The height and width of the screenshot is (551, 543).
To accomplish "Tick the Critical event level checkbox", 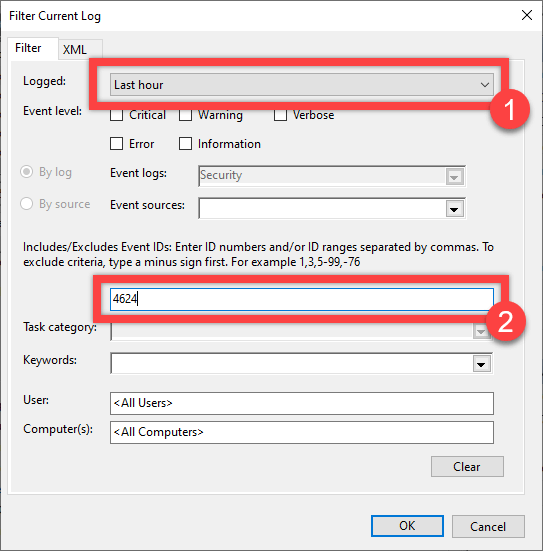I will point(116,115).
